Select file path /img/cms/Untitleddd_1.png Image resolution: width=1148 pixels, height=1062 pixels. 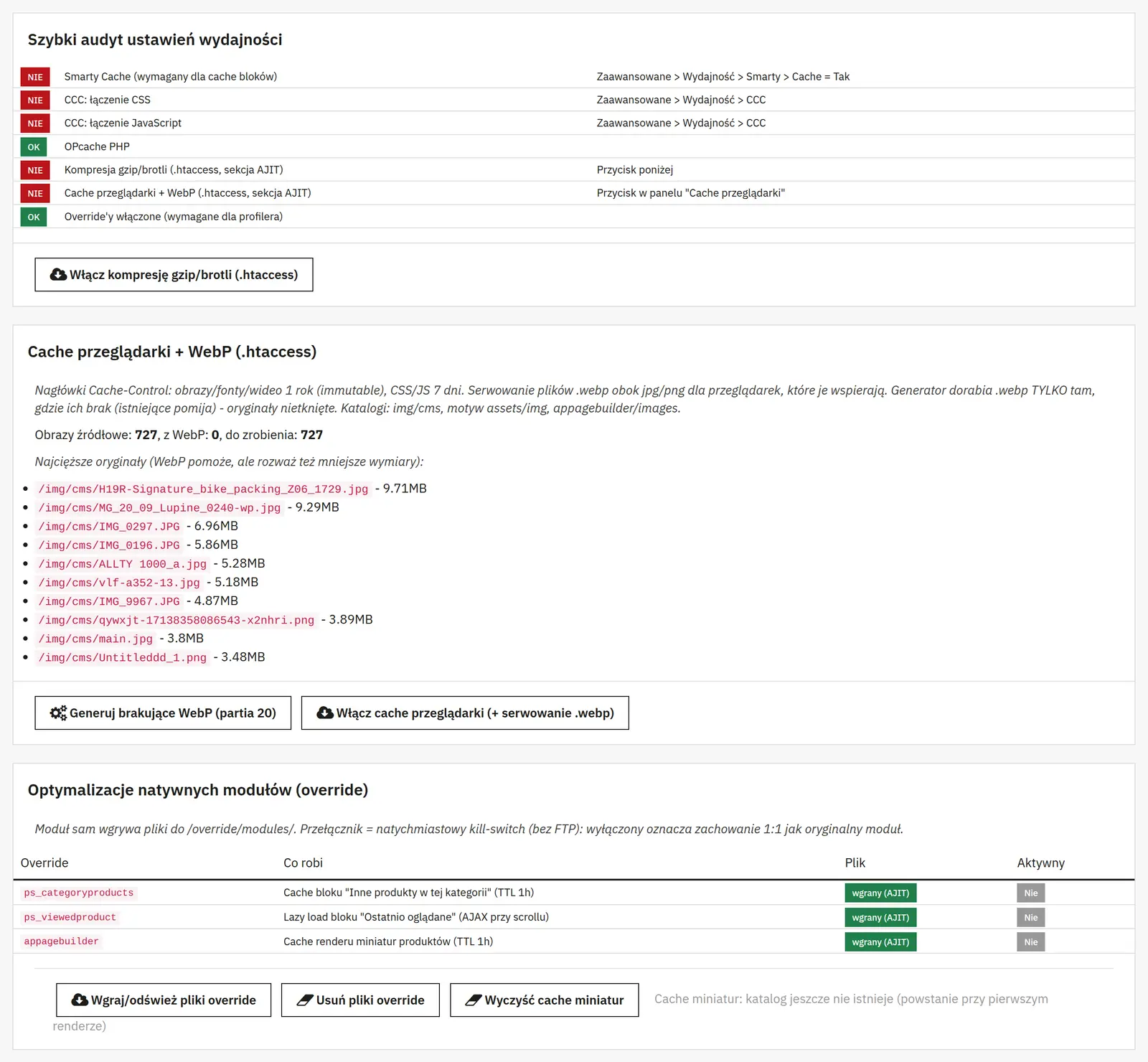(123, 657)
